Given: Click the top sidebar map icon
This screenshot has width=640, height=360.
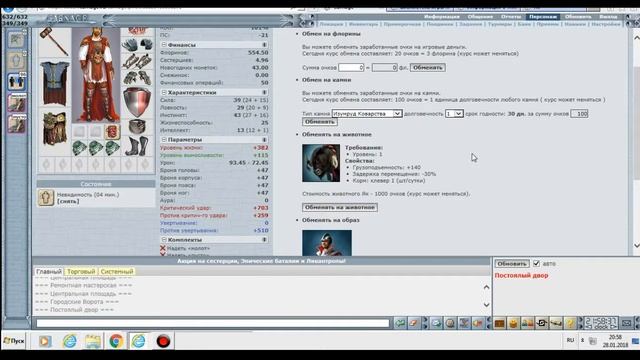Looking at the screenshot, I should 17,40.
